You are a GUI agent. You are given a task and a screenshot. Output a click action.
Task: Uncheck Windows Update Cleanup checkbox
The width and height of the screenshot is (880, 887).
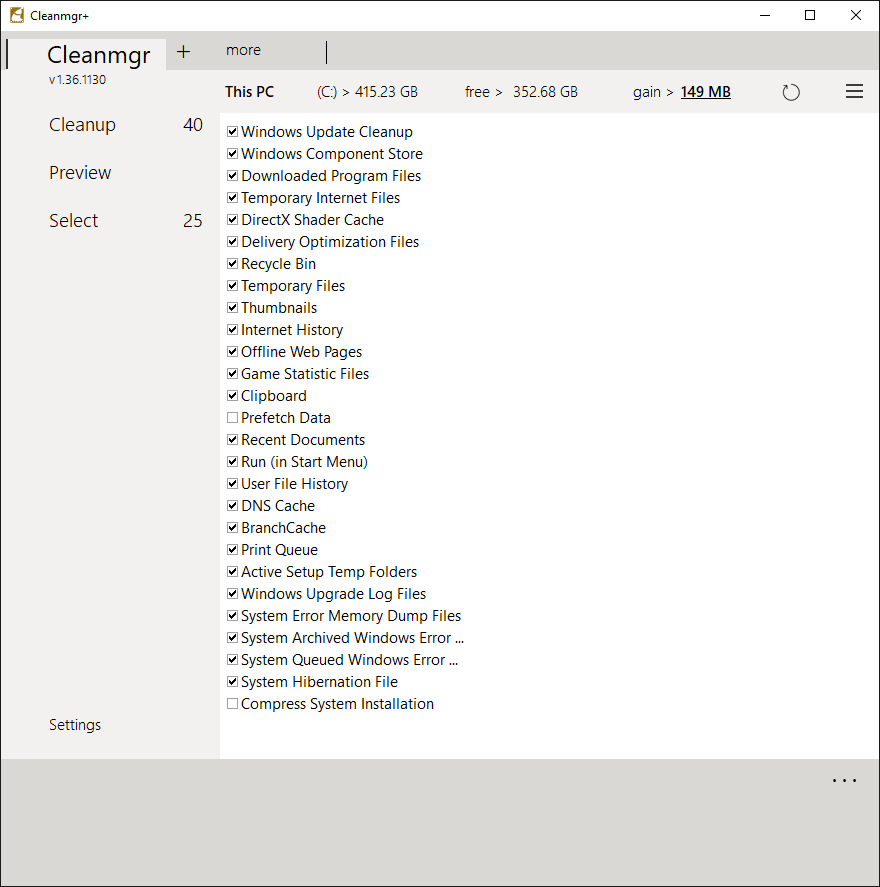[232, 132]
